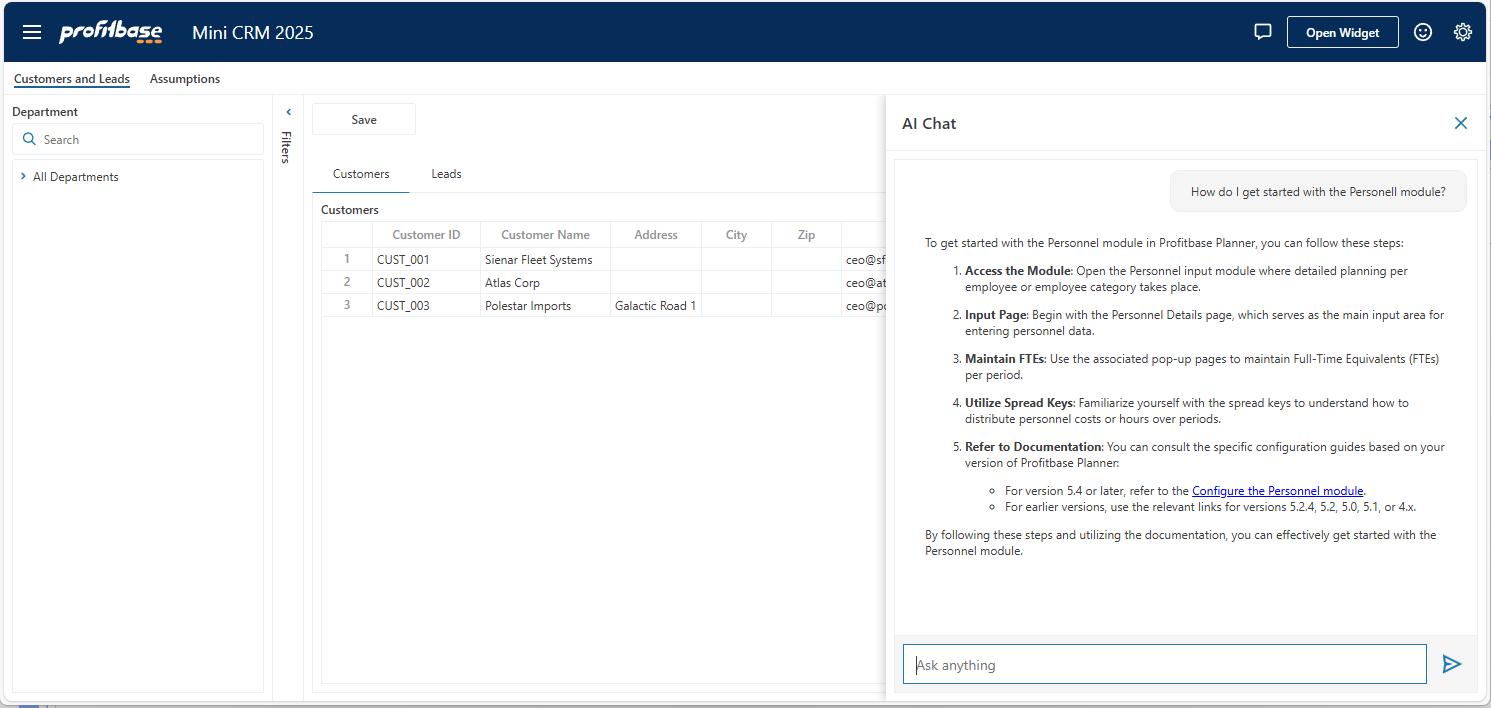Click the Customer ID column header

tap(426, 235)
